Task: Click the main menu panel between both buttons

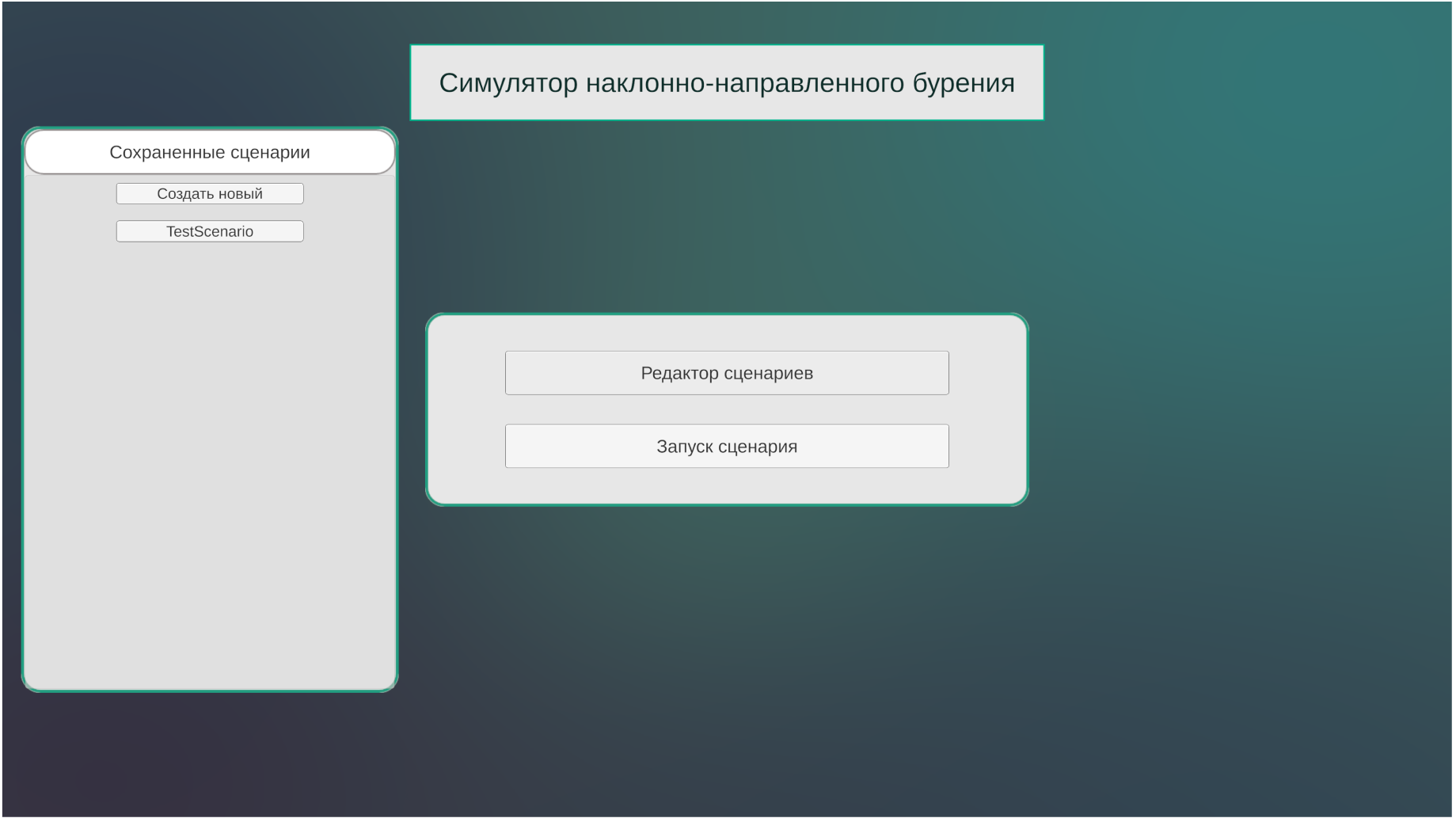Action: point(726,409)
